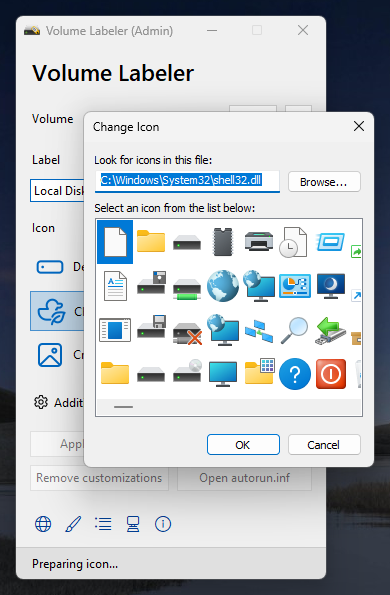This screenshot has height=595, width=390.
Task: Close the Change Icon dialog
Action: click(x=359, y=126)
